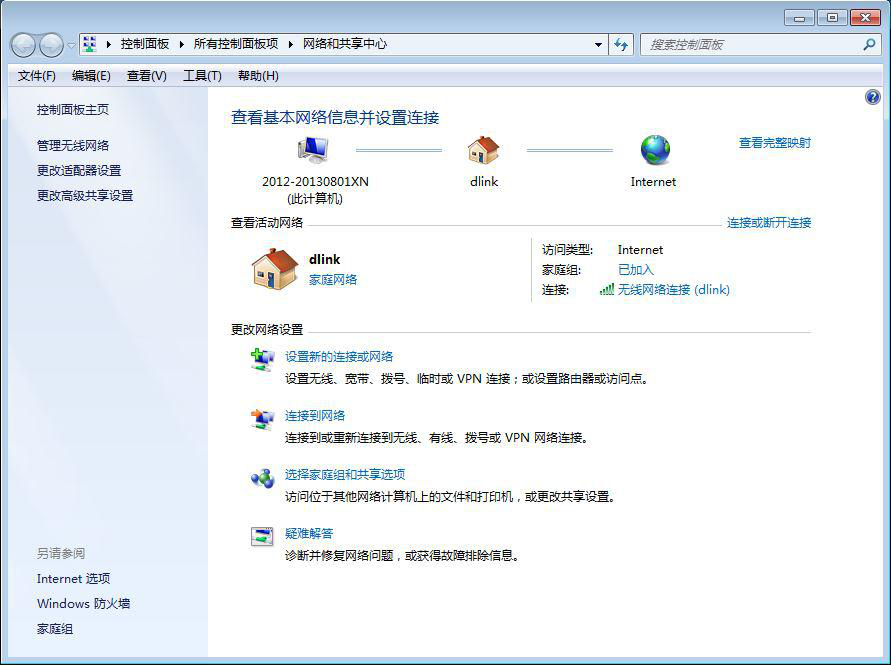The width and height of the screenshot is (891, 665).
Task: Open the 工具(T) menu
Action: (202, 76)
